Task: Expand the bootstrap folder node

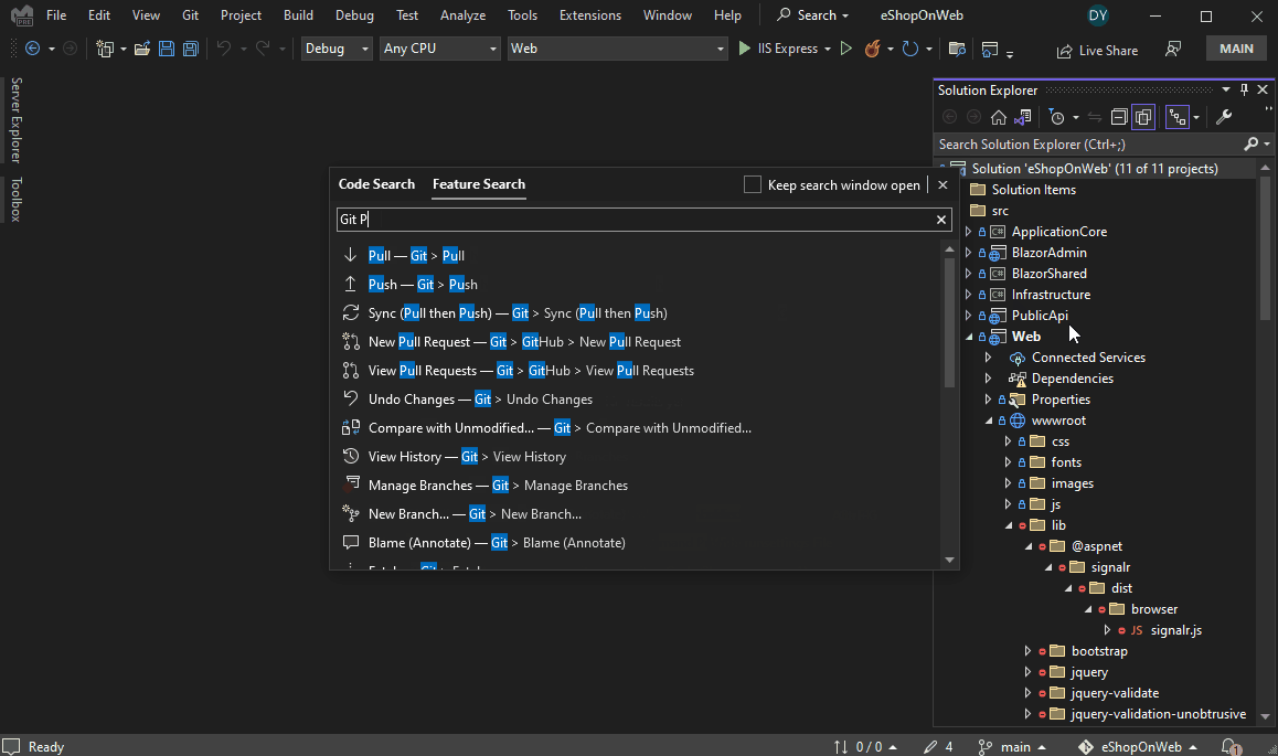Action: [x=1028, y=651]
